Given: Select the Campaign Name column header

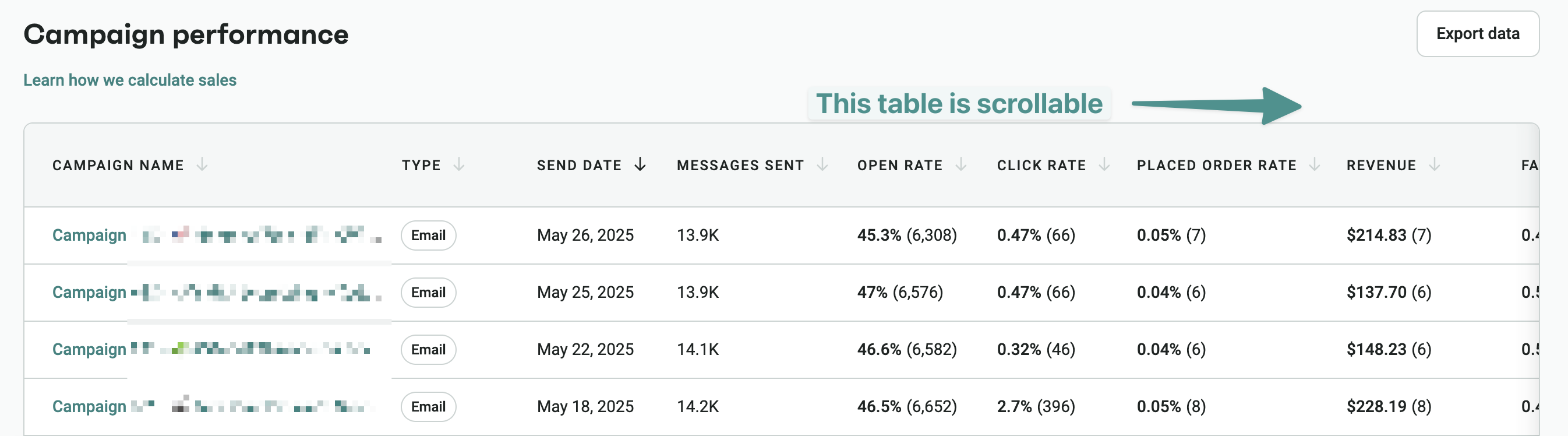Looking at the screenshot, I should 118,164.
